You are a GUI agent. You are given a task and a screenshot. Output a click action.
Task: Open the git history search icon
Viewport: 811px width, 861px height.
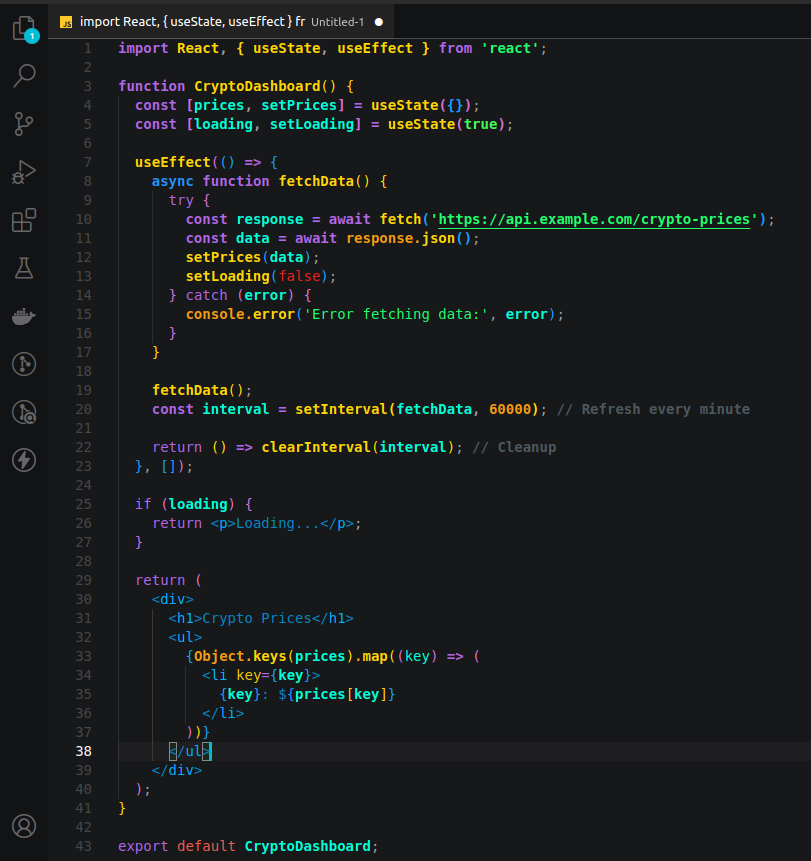24,412
